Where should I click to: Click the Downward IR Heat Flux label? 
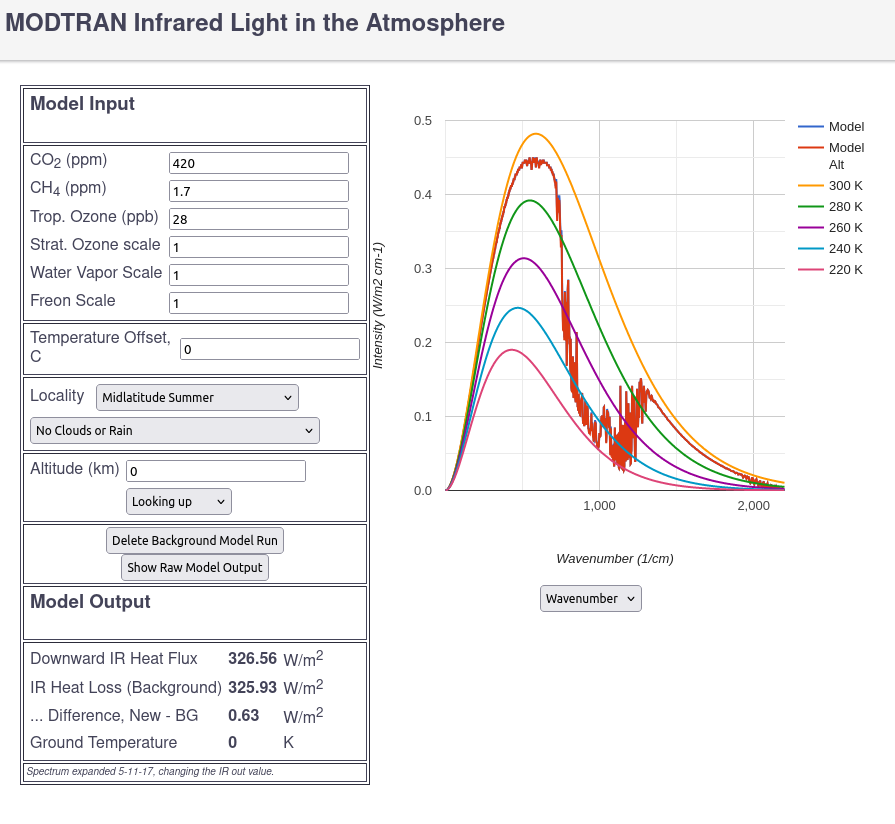(114, 659)
